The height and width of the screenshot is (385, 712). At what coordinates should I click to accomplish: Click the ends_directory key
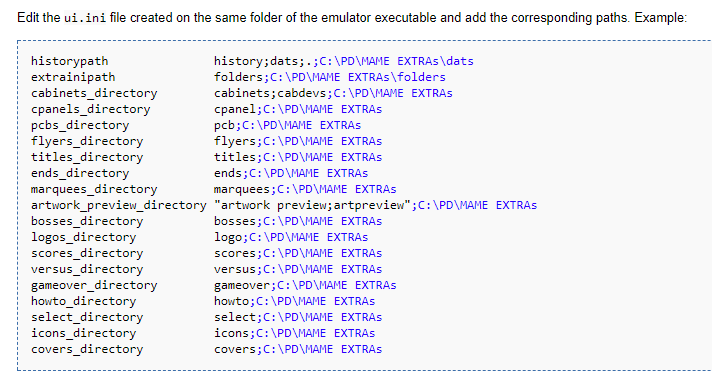coord(80,173)
